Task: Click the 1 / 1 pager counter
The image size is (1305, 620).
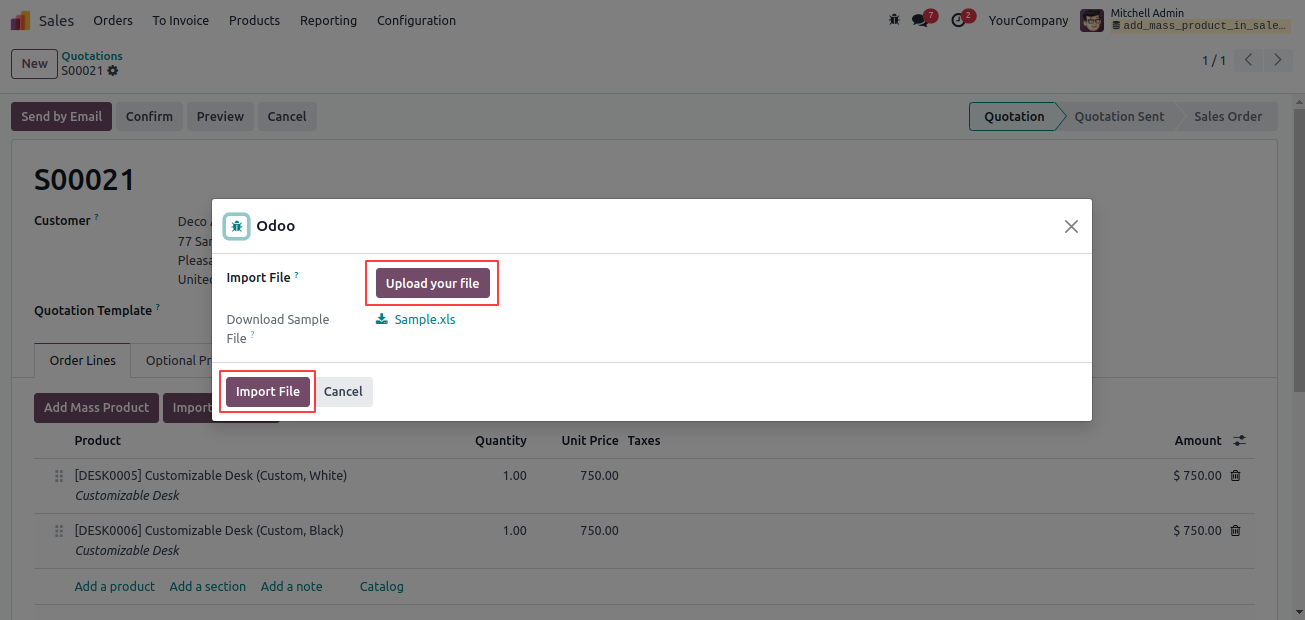Action: 1213,61
